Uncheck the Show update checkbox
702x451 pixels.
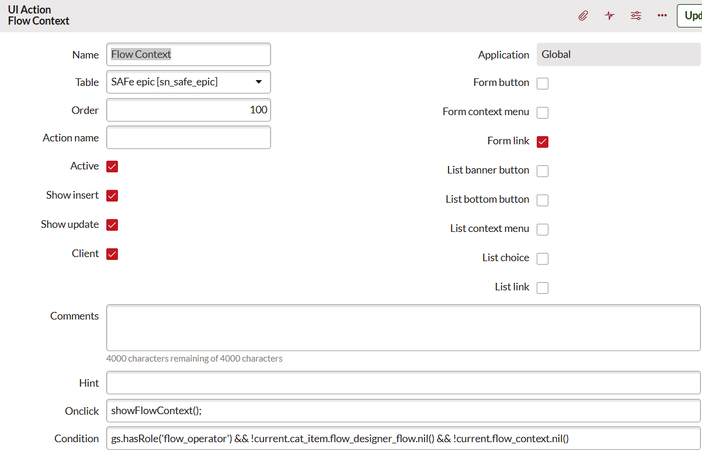112,225
